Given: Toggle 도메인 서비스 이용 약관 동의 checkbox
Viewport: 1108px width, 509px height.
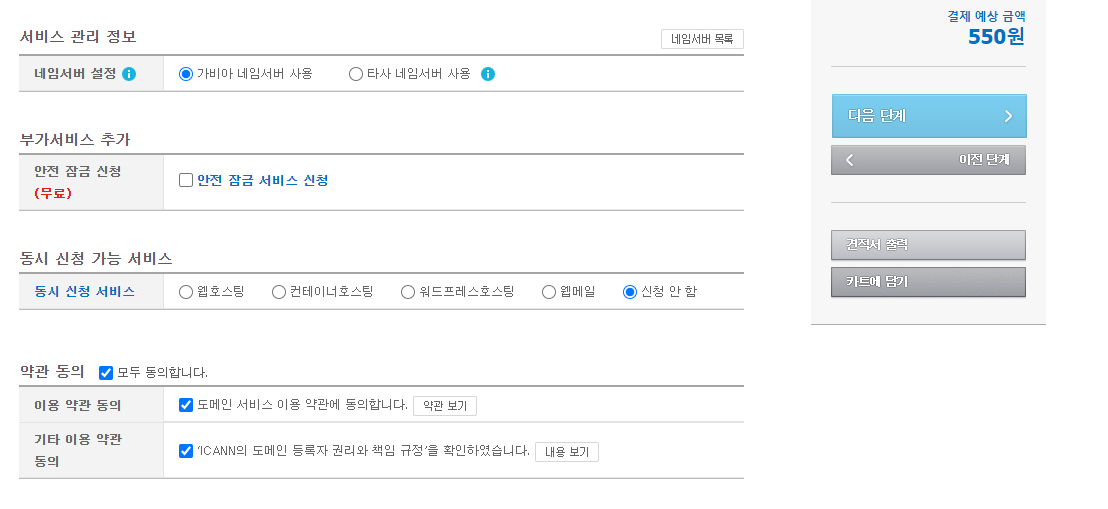Looking at the screenshot, I should click(x=186, y=405).
